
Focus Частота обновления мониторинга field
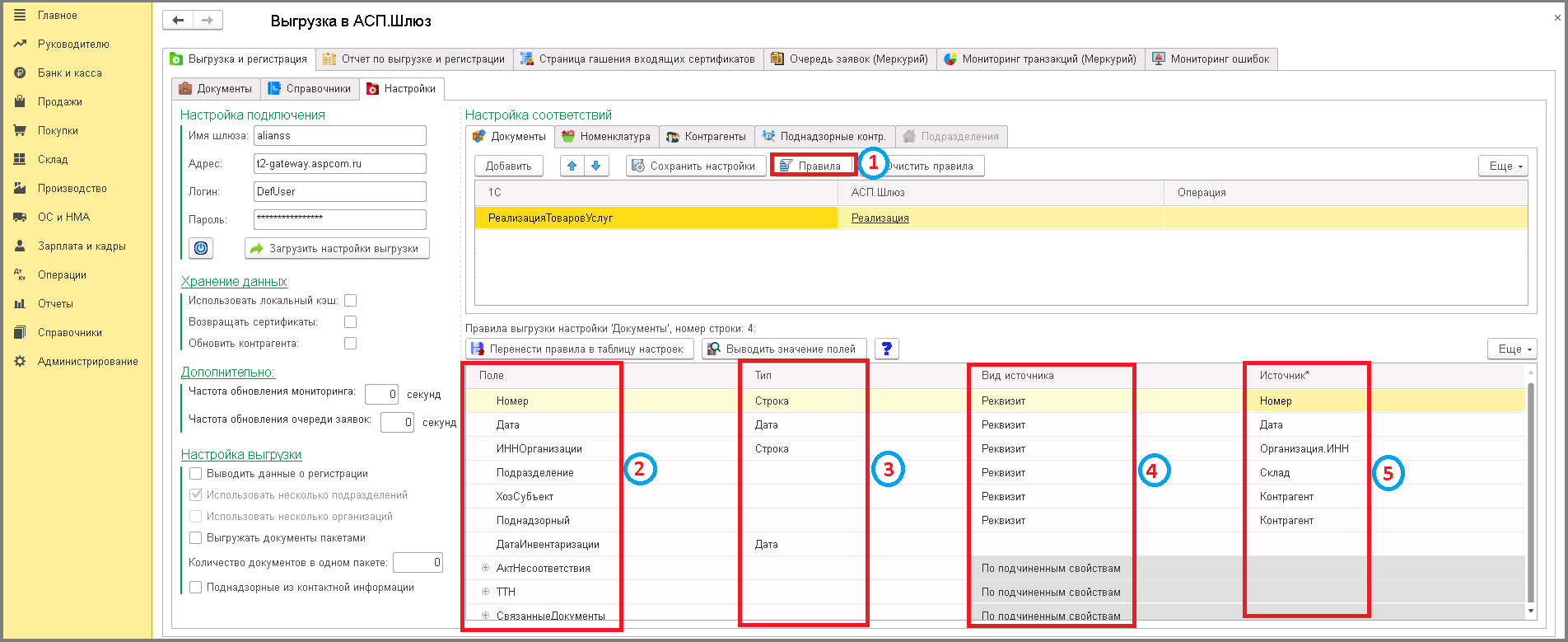(x=381, y=394)
